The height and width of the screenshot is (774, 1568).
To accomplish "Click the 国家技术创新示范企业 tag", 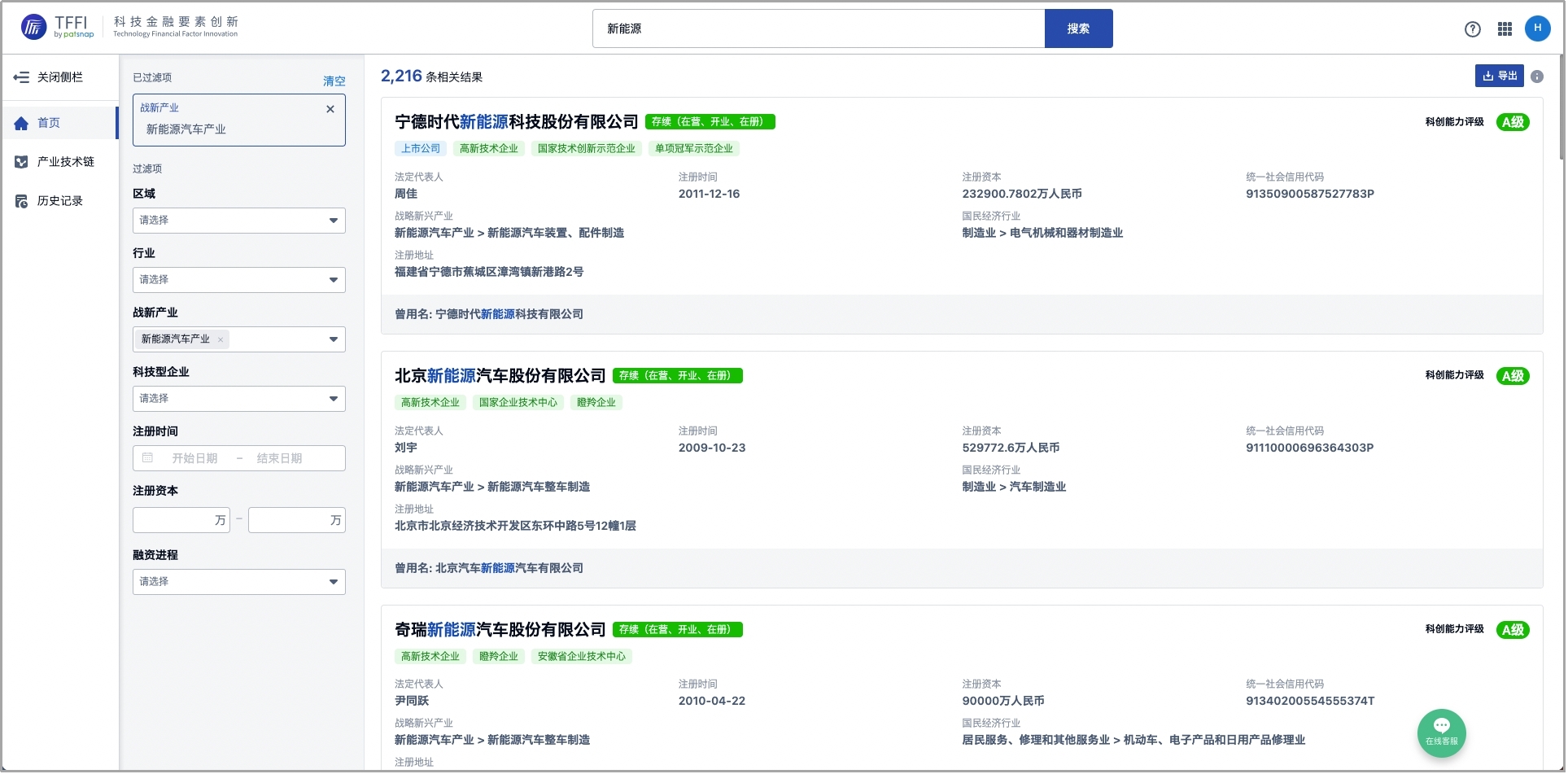I will [586, 149].
